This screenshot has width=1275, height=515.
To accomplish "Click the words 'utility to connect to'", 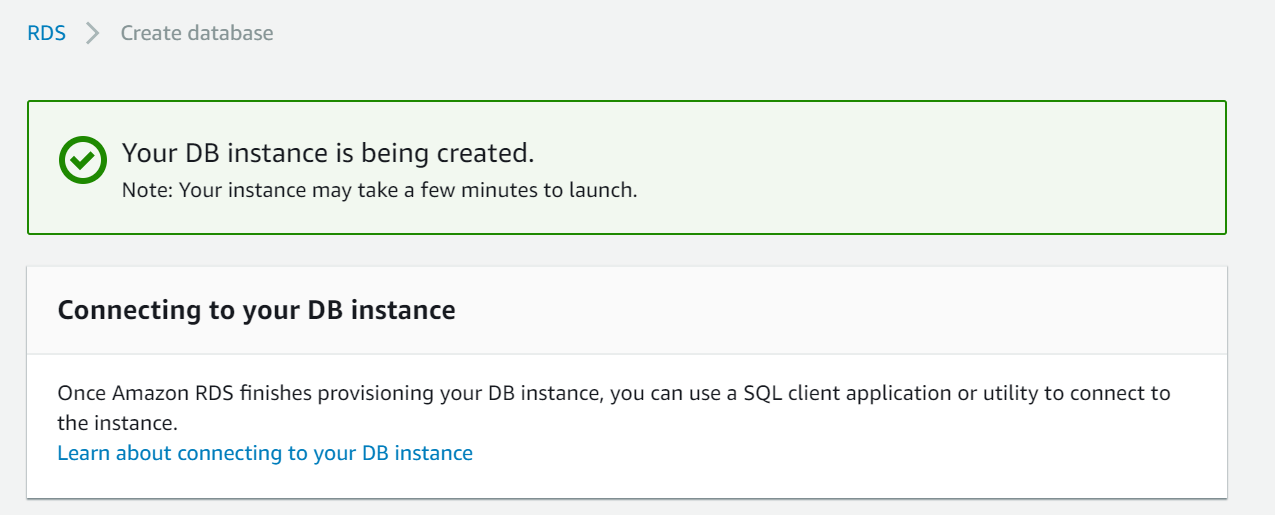I will pyautogui.click(x=1076, y=393).
